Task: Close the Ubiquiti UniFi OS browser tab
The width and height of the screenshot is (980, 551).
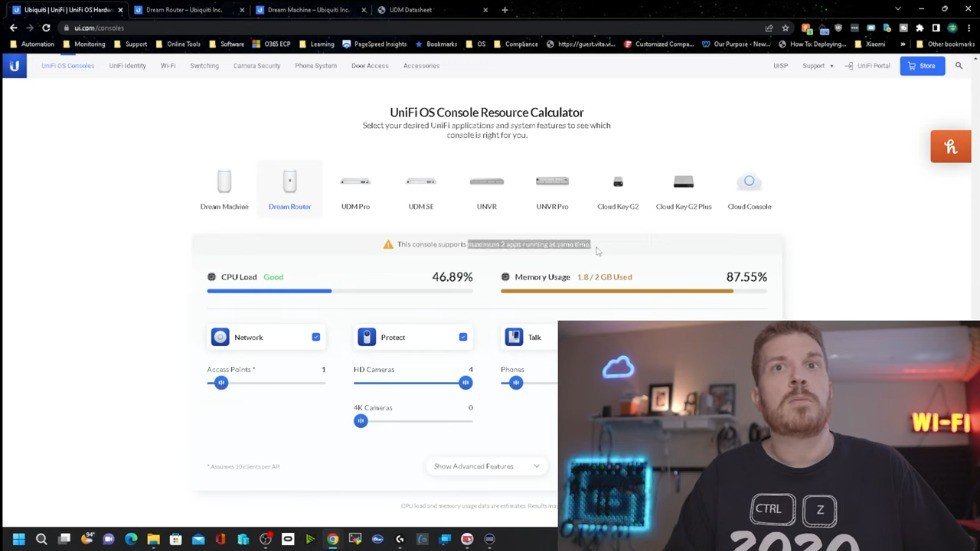Action: tap(120, 10)
